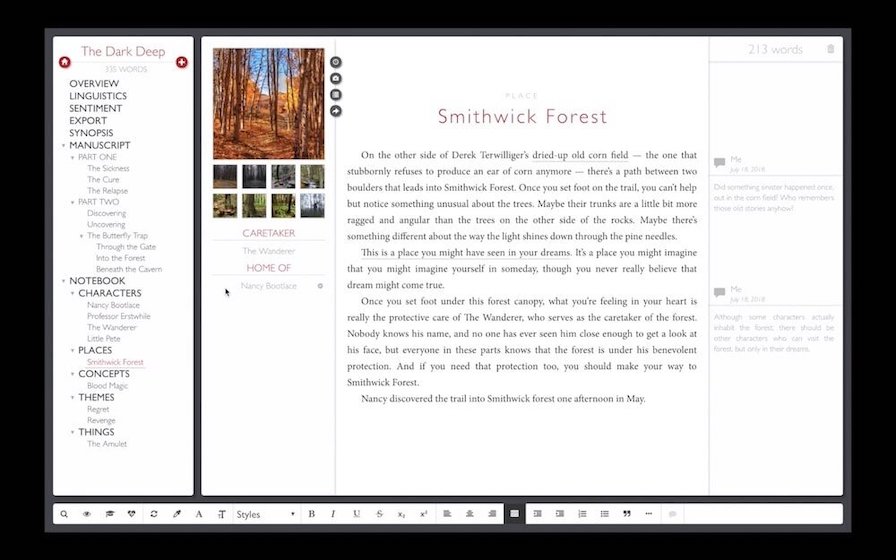This screenshot has width=896, height=560.
Task: Open the Styles dropdown
Action: (266, 514)
